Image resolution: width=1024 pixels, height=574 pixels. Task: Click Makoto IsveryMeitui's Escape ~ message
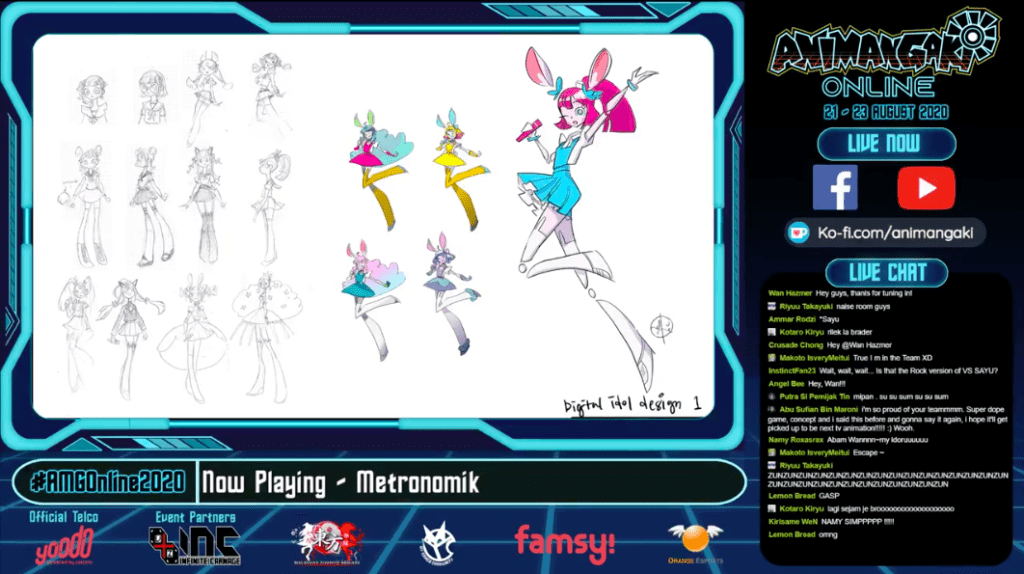(x=826, y=453)
